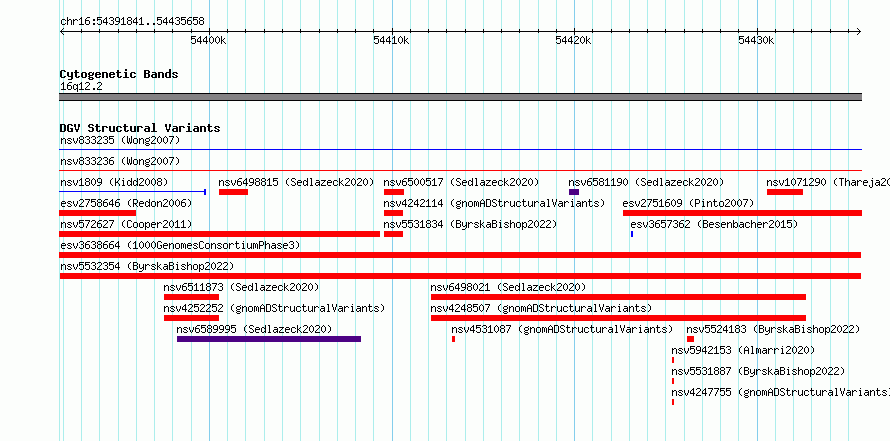Viewport: 890px width, 441px height.
Task: Open the nsv5532354 (ByrskaBishop2022) label
Action: pyautogui.click(x=147, y=266)
